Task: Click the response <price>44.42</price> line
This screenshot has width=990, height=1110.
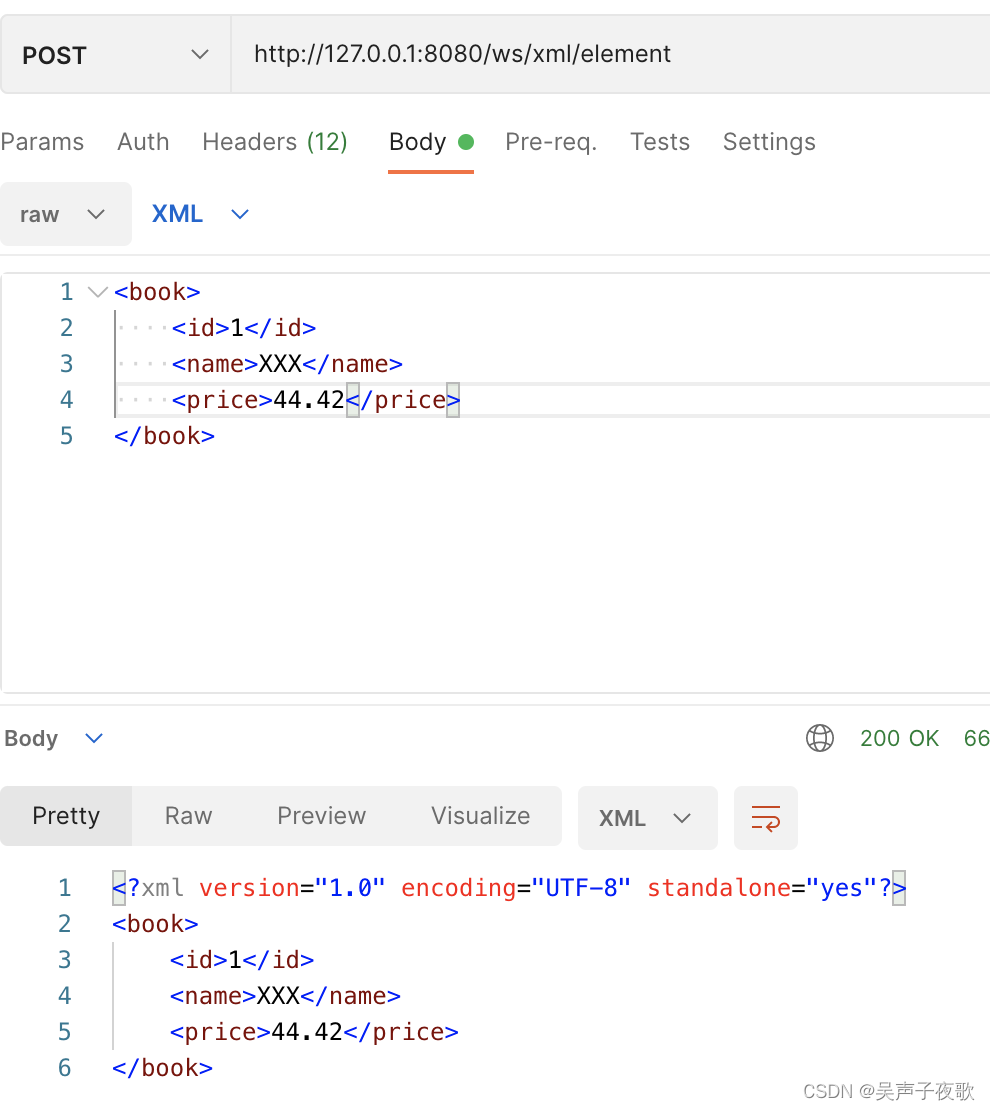Action: pos(314,1032)
